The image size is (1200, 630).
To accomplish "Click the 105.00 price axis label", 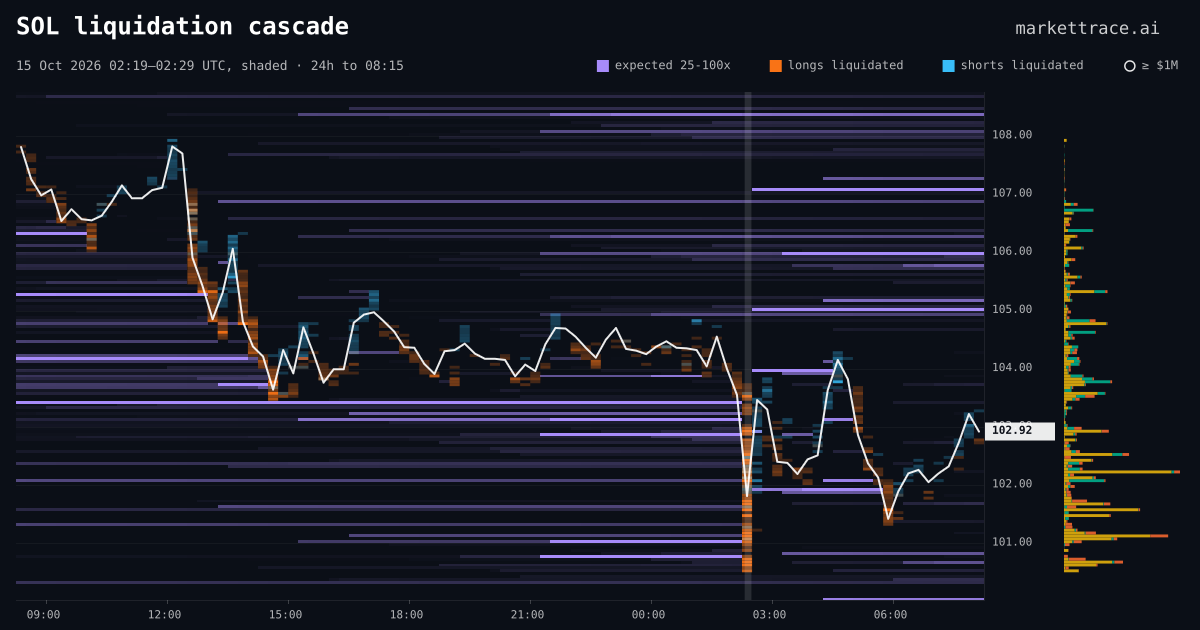I will tap(1012, 309).
